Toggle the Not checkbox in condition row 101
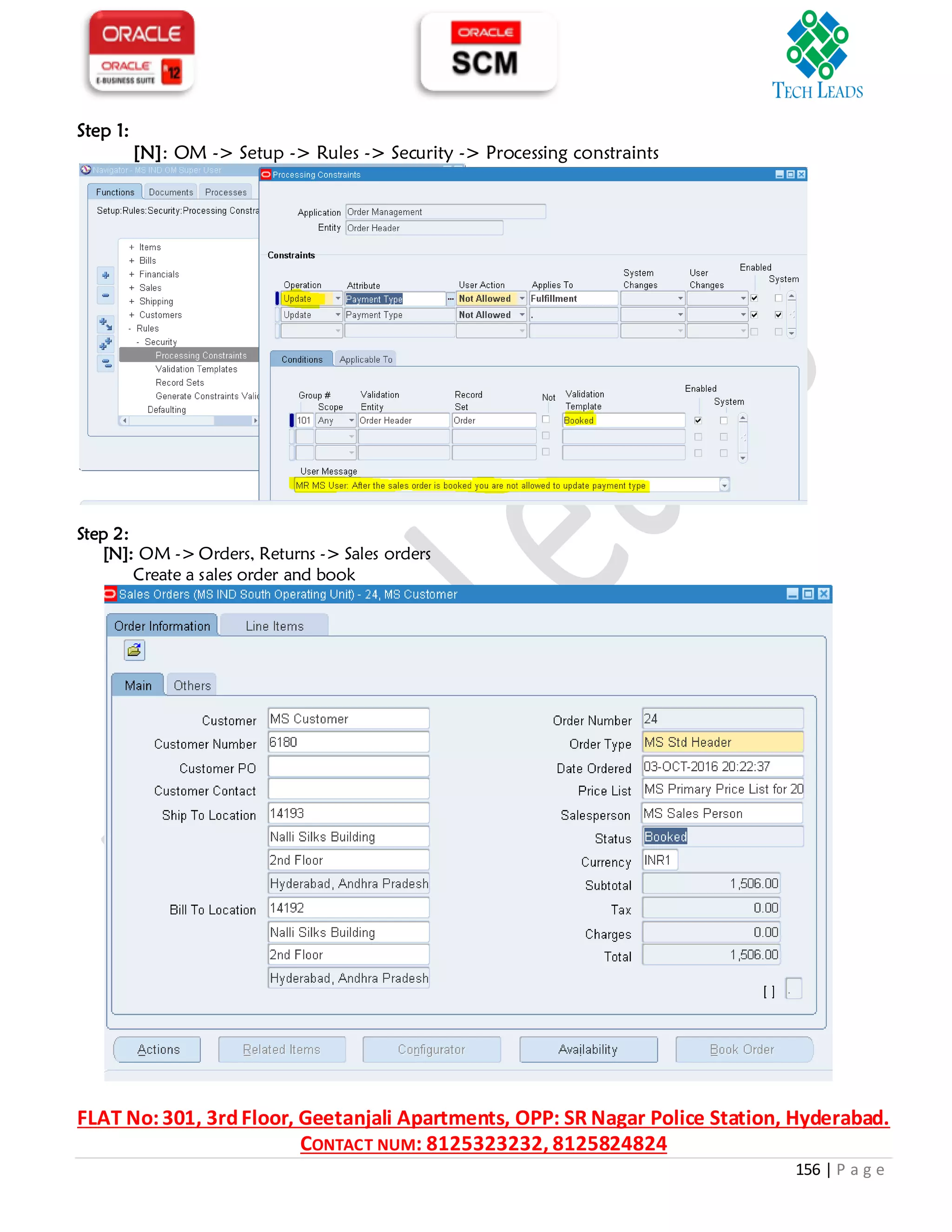The image size is (952, 1232). [545, 420]
